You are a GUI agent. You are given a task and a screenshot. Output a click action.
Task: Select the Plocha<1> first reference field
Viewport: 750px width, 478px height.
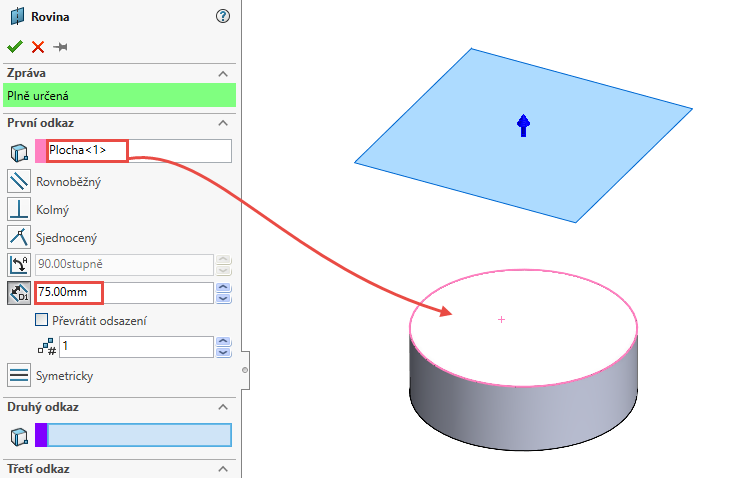[x=139, y=151]
